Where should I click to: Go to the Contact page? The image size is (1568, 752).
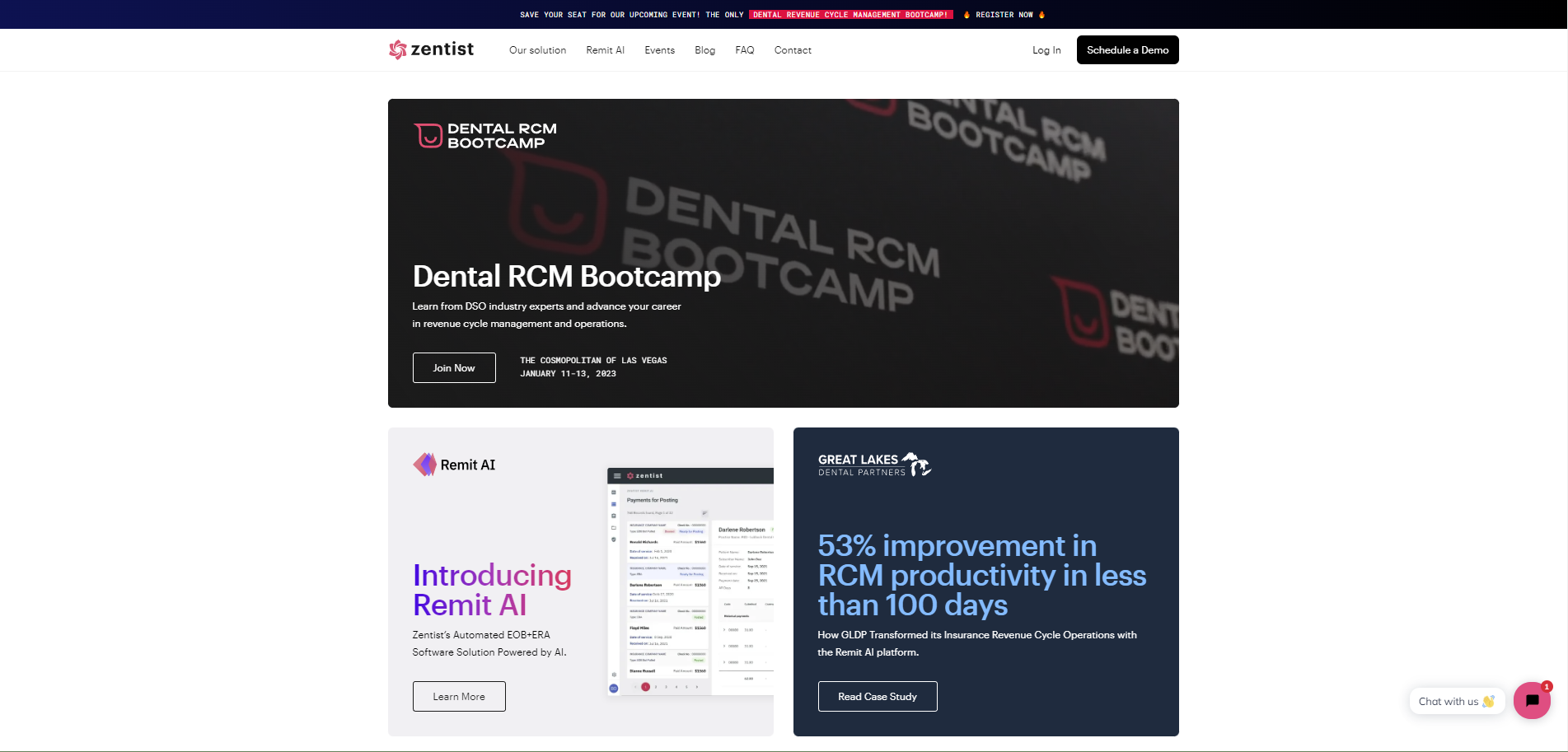coord(793,50)
